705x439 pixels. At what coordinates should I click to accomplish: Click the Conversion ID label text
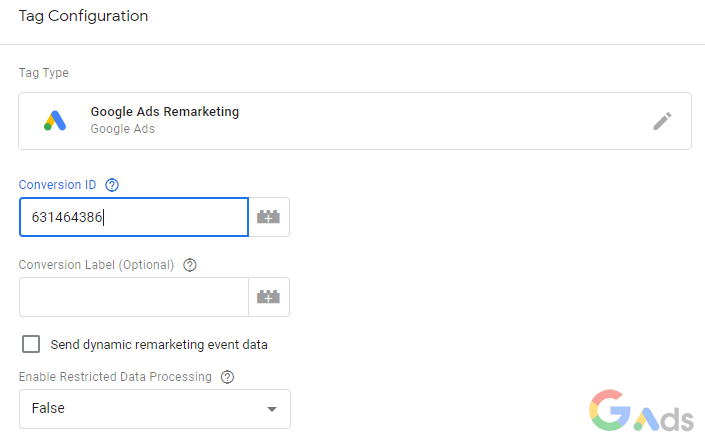pos(58,185)
